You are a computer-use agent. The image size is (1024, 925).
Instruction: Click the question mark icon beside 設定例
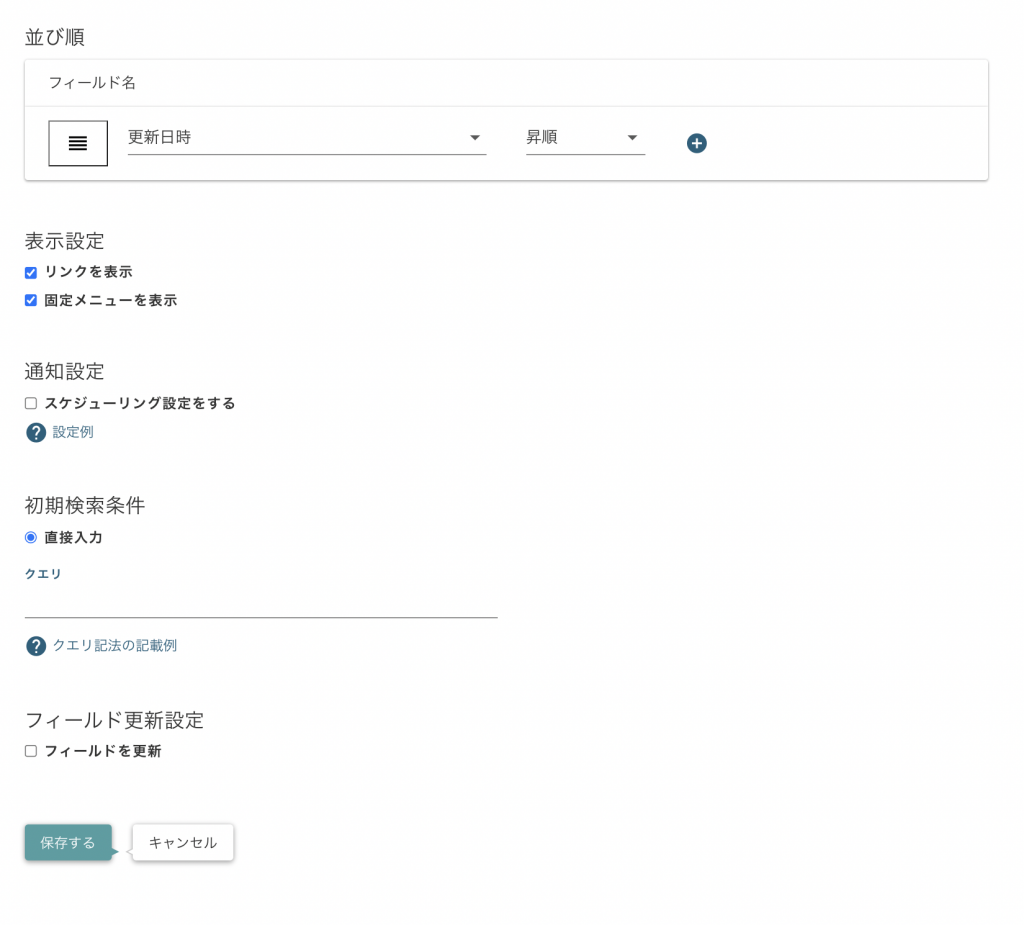pyautogui.click(x=35, y=432)
